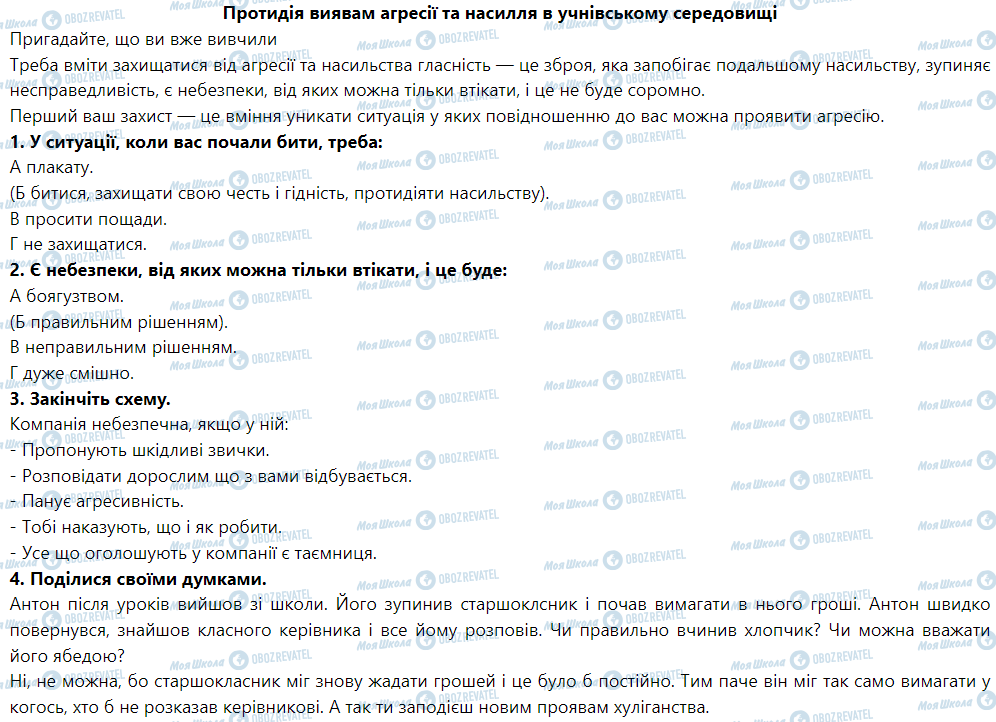Click question 2 heading about небезпеки
This screenshot has height=722, width=996.
(x=258, y=270)
